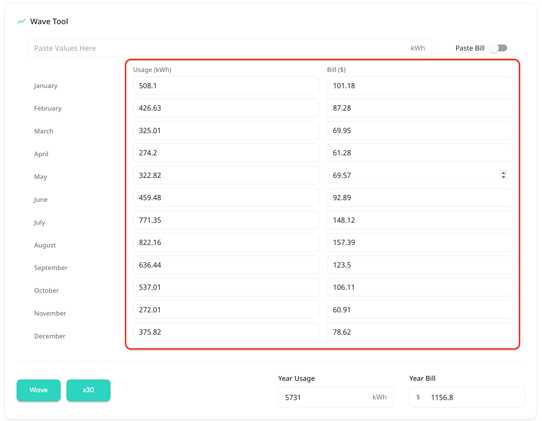This screenshot has height=421, width=542.
Task: Click the November month label
Action: (50, 313)
